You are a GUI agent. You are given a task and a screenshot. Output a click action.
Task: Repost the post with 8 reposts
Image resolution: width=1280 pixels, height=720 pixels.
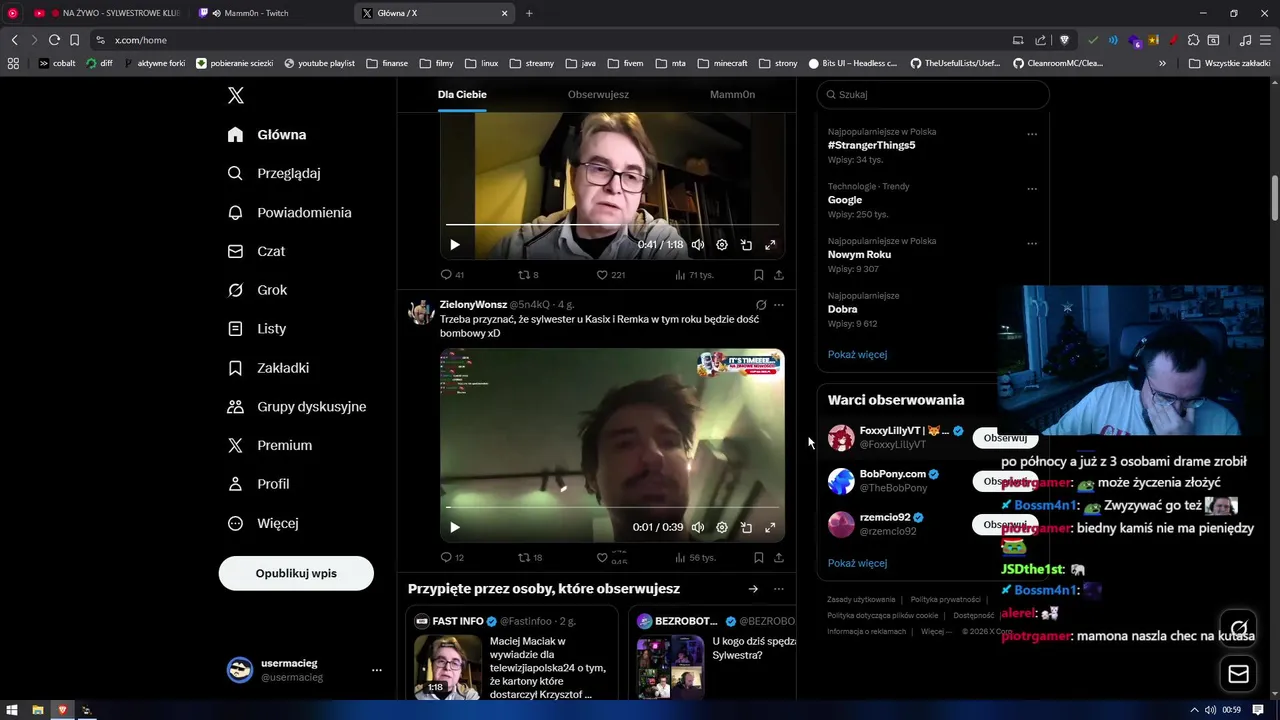528,275
